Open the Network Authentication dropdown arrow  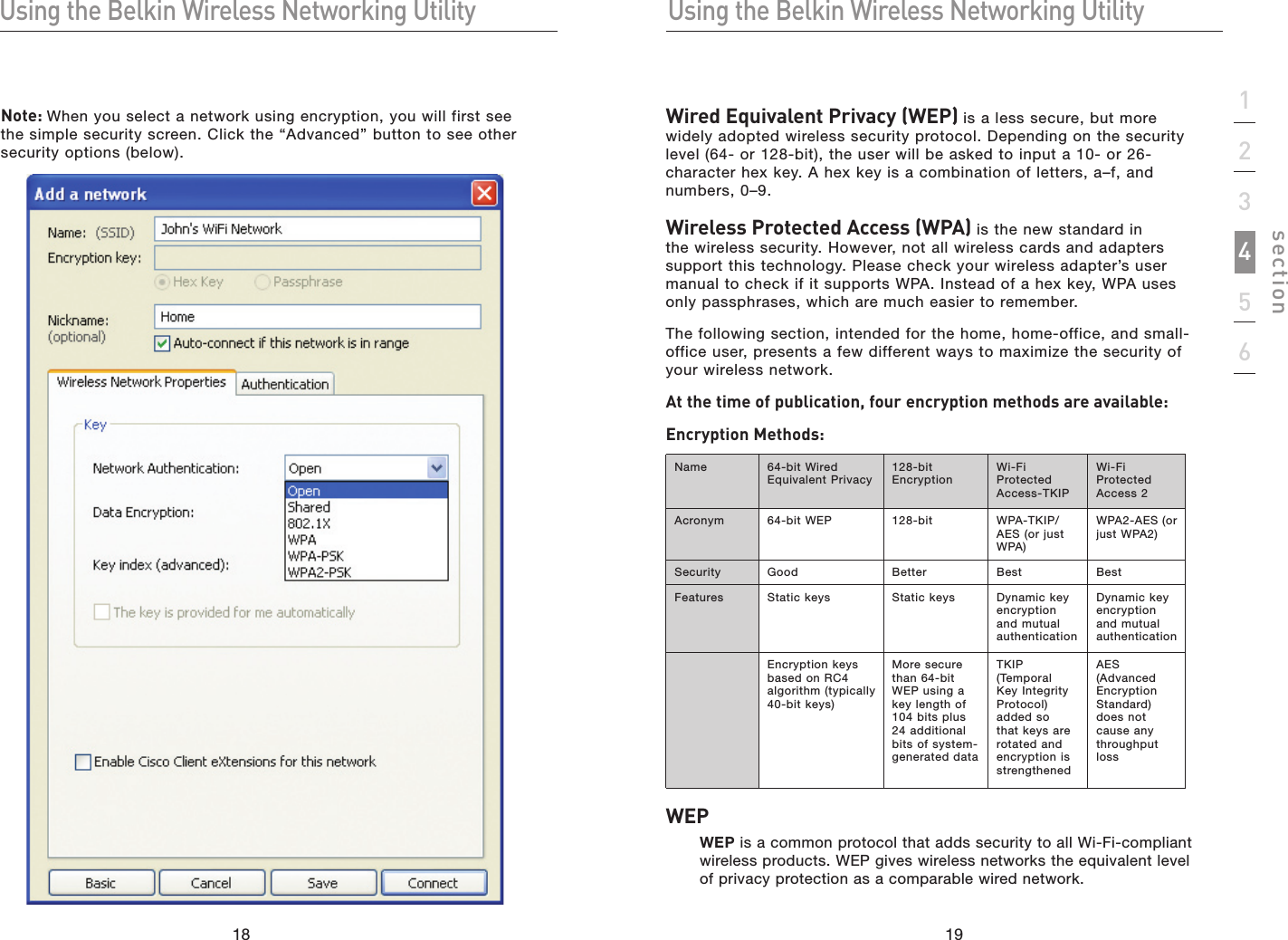(437, 468)
